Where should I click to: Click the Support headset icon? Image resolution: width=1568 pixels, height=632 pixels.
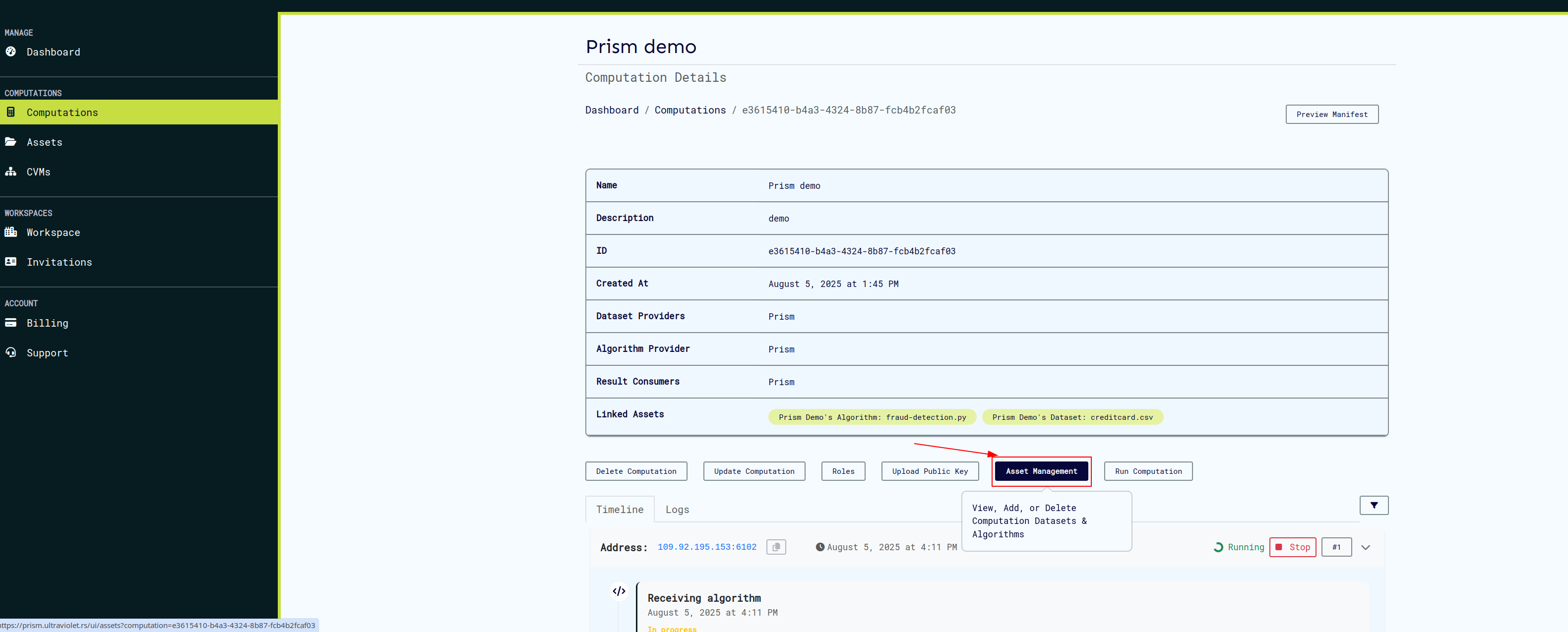coord(11,352)
